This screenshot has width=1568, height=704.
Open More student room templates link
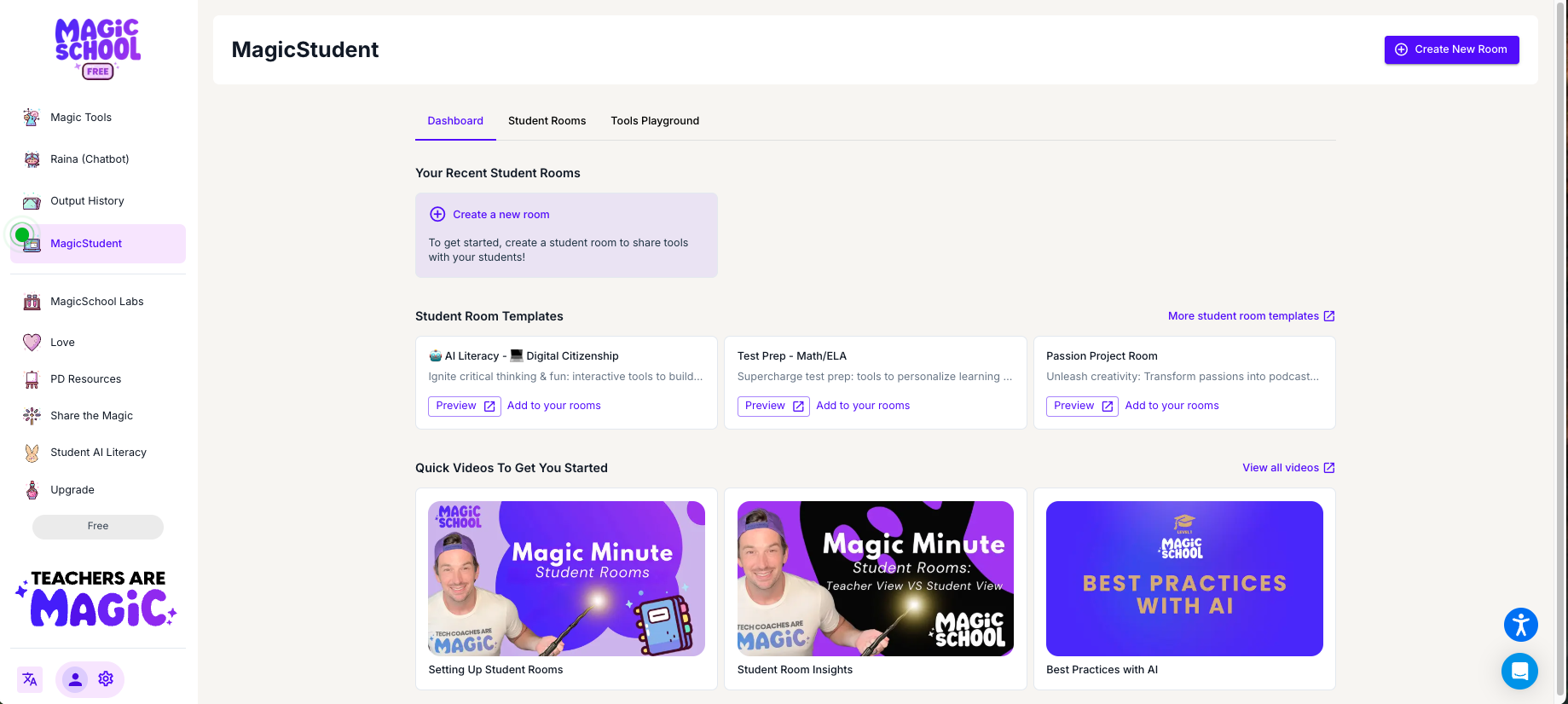point(1250,316)
